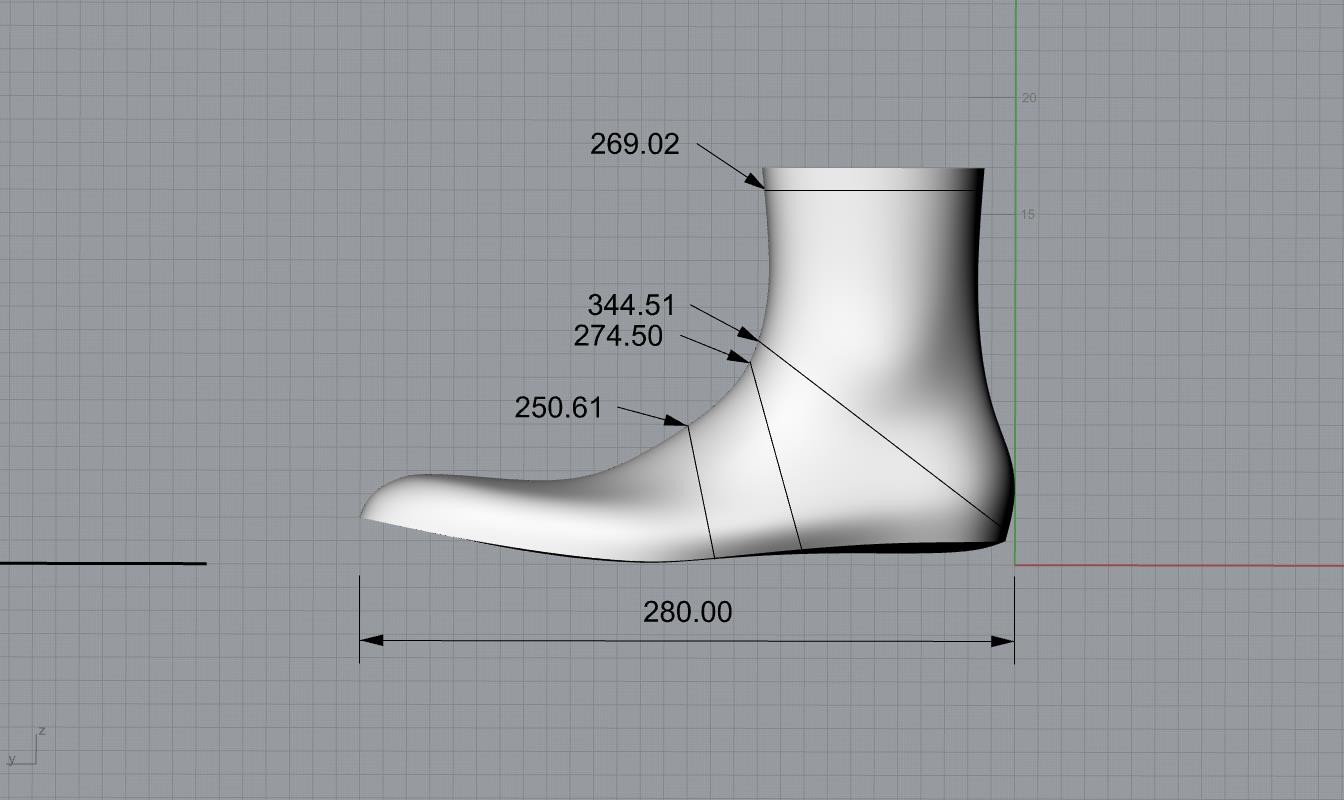Select the horizontal ankle girth line at top

tap(870, 190)
